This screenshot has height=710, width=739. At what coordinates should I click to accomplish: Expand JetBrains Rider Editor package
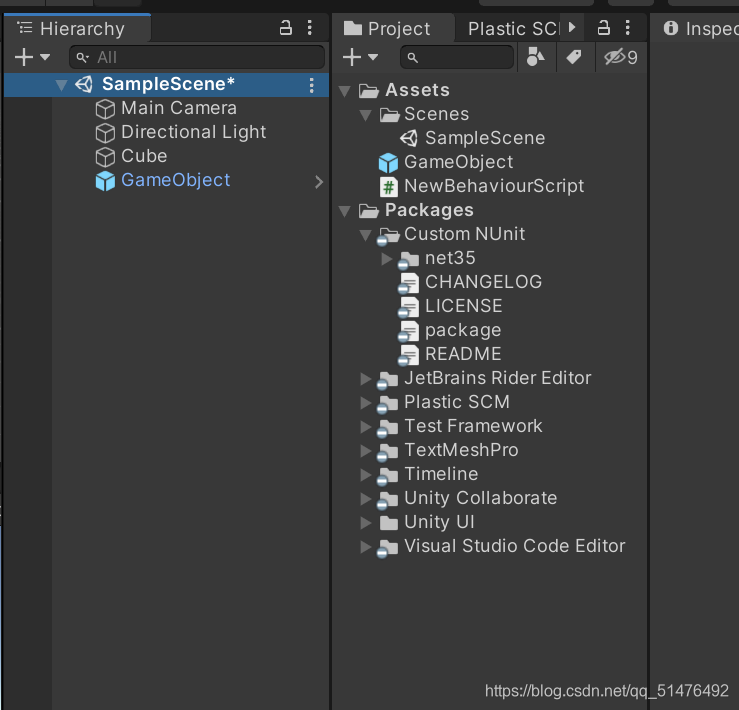(x=366, y=379)
